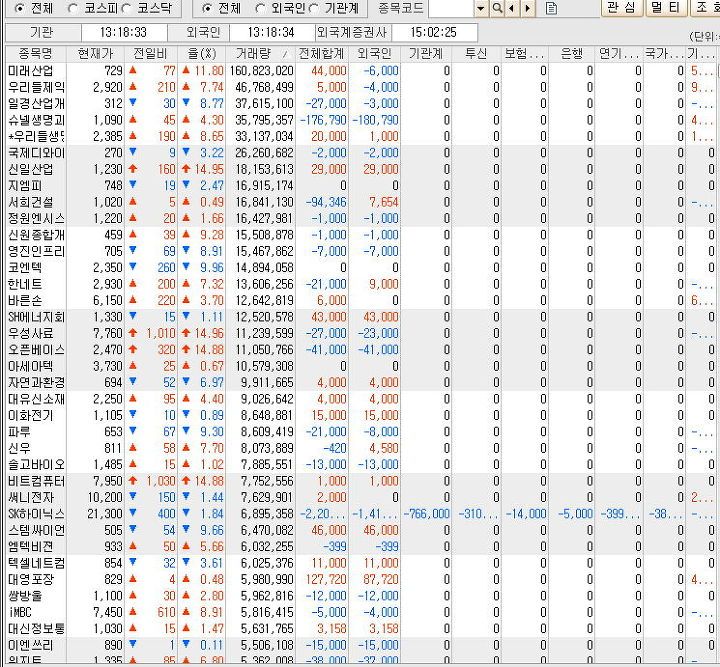Screen dimensions: 720x667
Task: Select the 자연과환경 stock row
Action: pyautogui.click(x=360, y=382)
